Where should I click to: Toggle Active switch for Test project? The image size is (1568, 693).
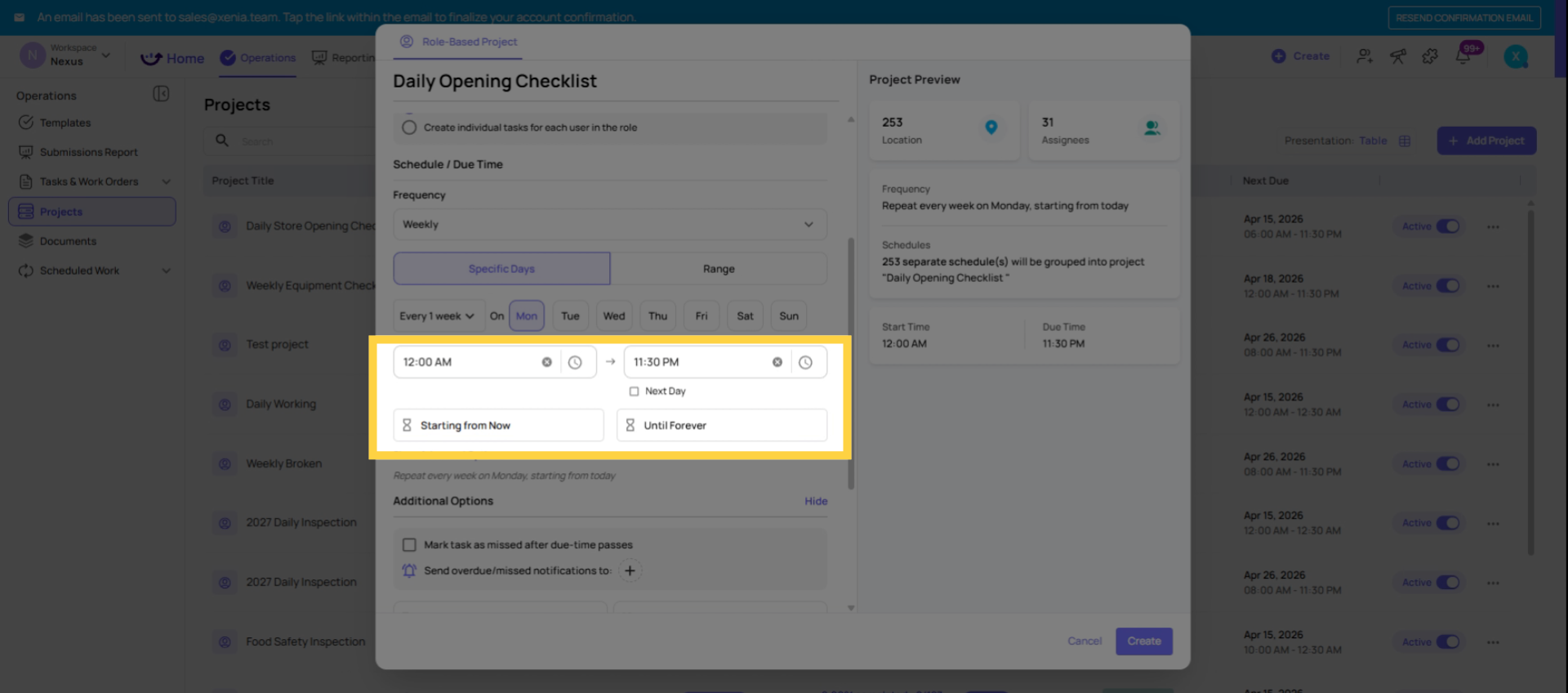1448,345
